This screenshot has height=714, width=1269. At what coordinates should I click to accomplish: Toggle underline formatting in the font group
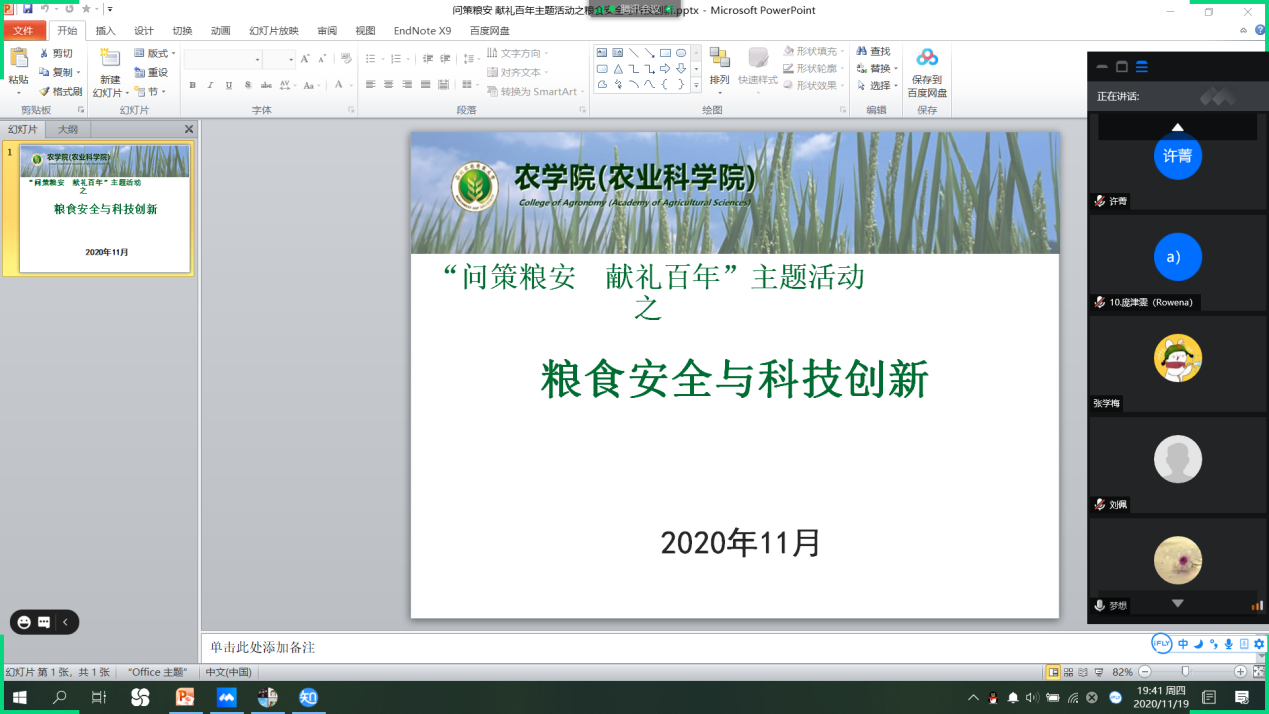(x=229, y=86)
